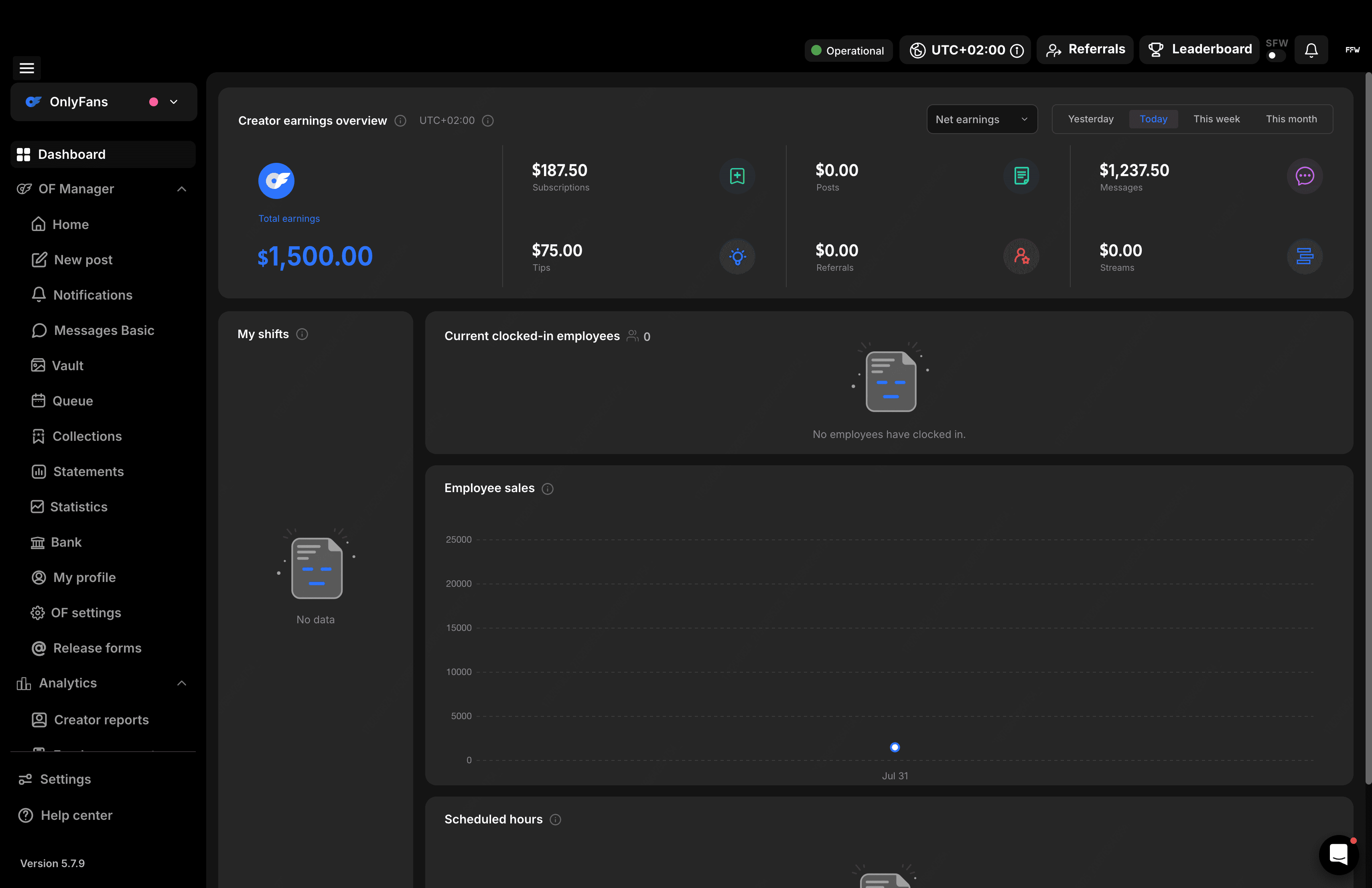
Task: Select the This week time range
Action: pos(1216,119)
